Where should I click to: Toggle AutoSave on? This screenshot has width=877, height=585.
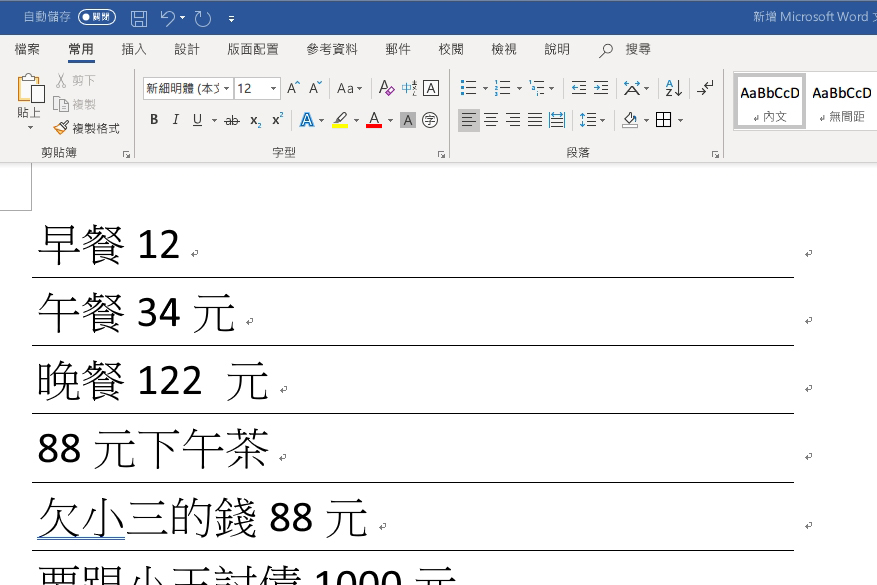click(x=95, y=16)
